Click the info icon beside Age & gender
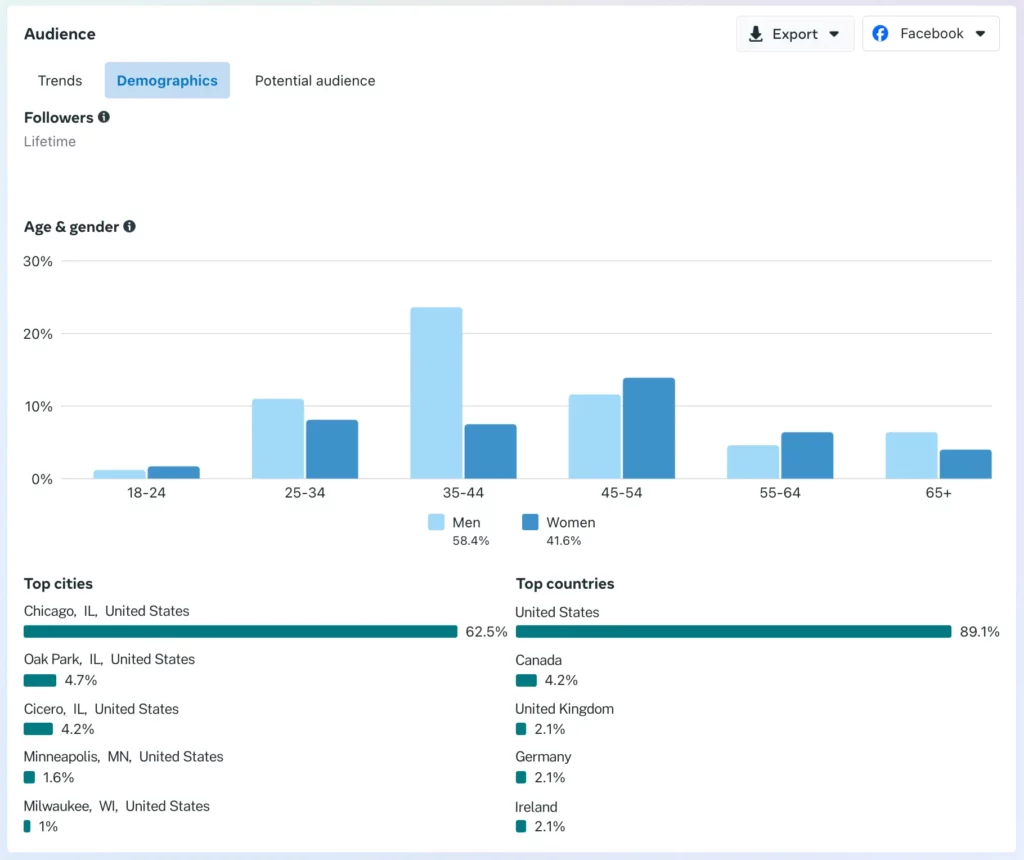 pyautogui.click(x=129, y=226)
